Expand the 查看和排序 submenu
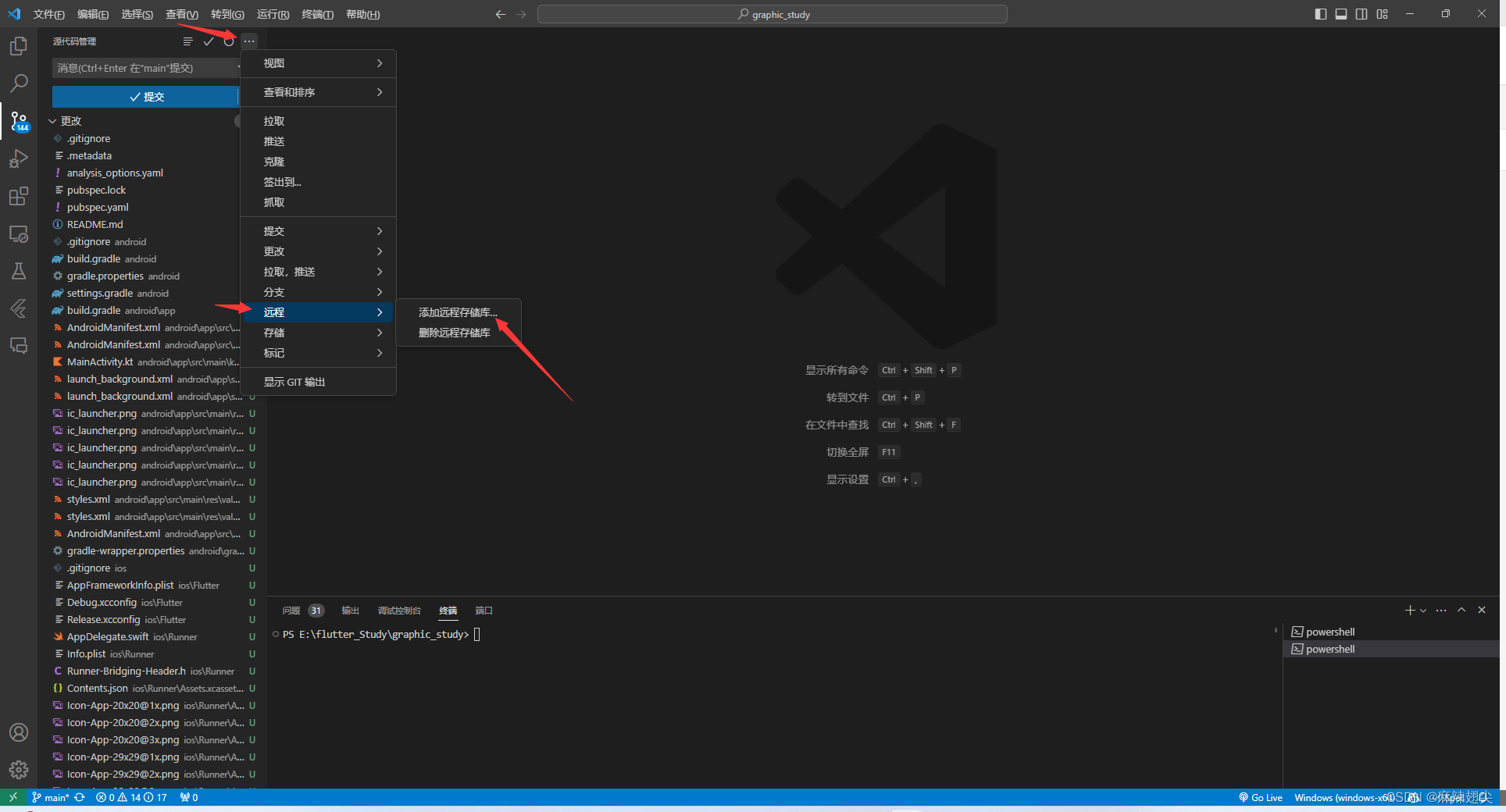The width and height of the screenshot is (1506, 812). (319, 92)
